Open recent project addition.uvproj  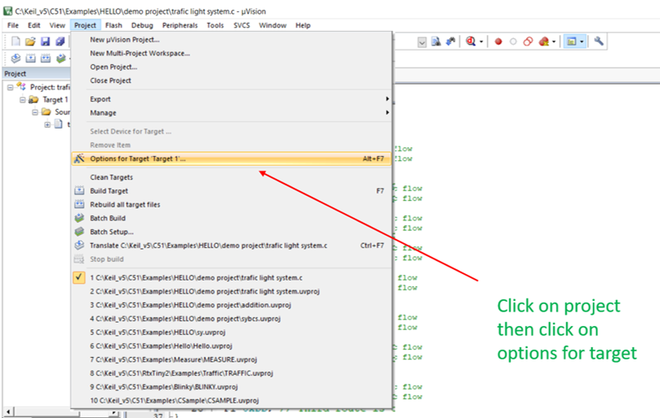(231, 305)
